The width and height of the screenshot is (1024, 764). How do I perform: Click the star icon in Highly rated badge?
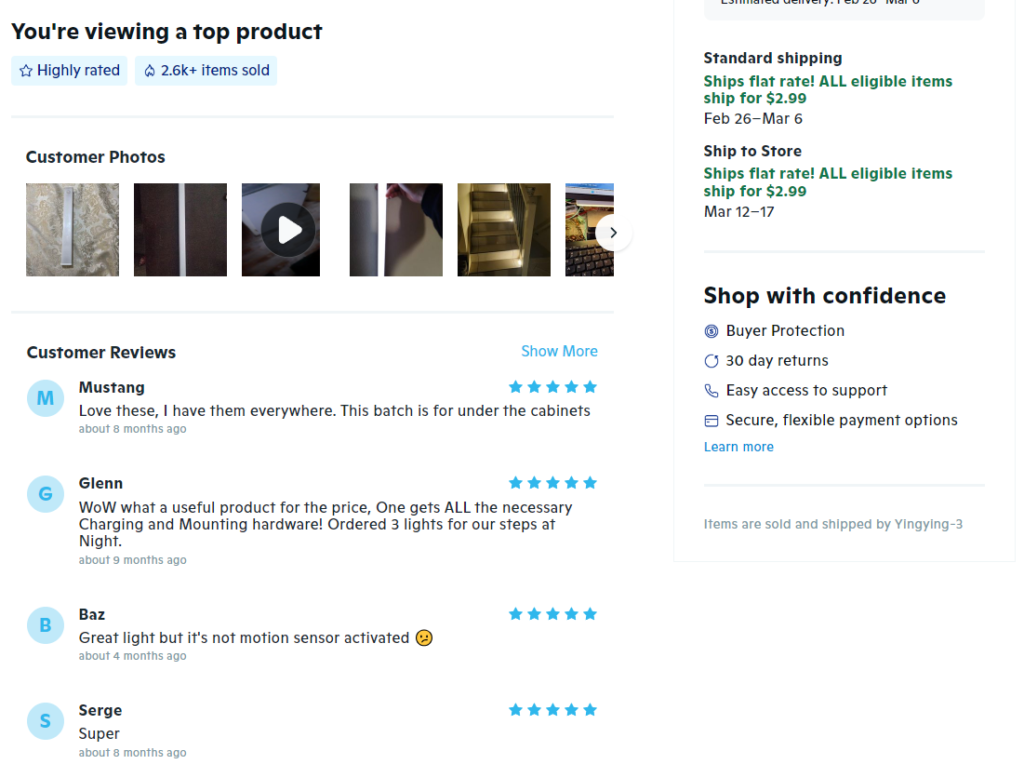pos(26,71)
